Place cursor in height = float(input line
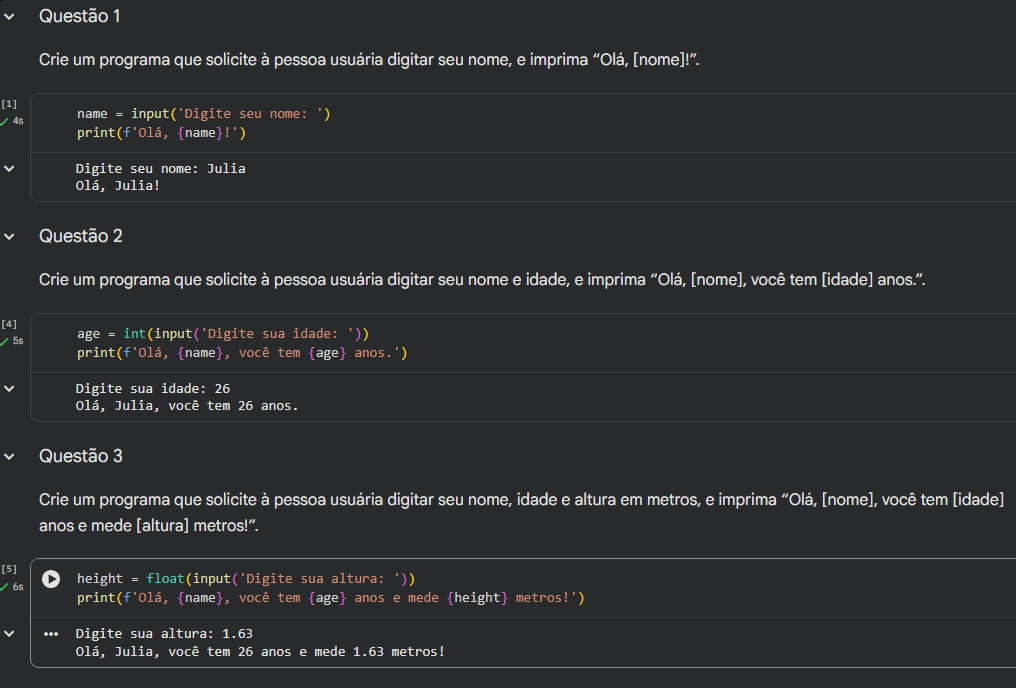 click(246, 579)
